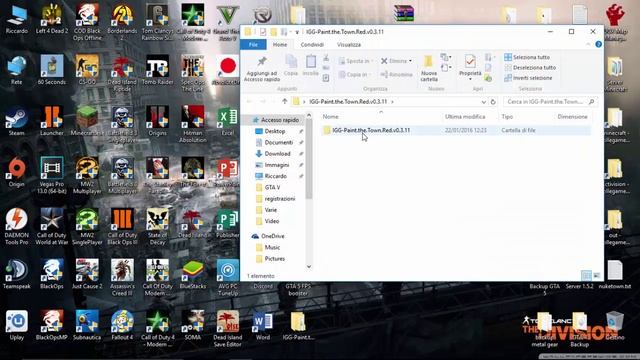Expand the address bar history dropdown
640x360 pixels.
(483, 102)
